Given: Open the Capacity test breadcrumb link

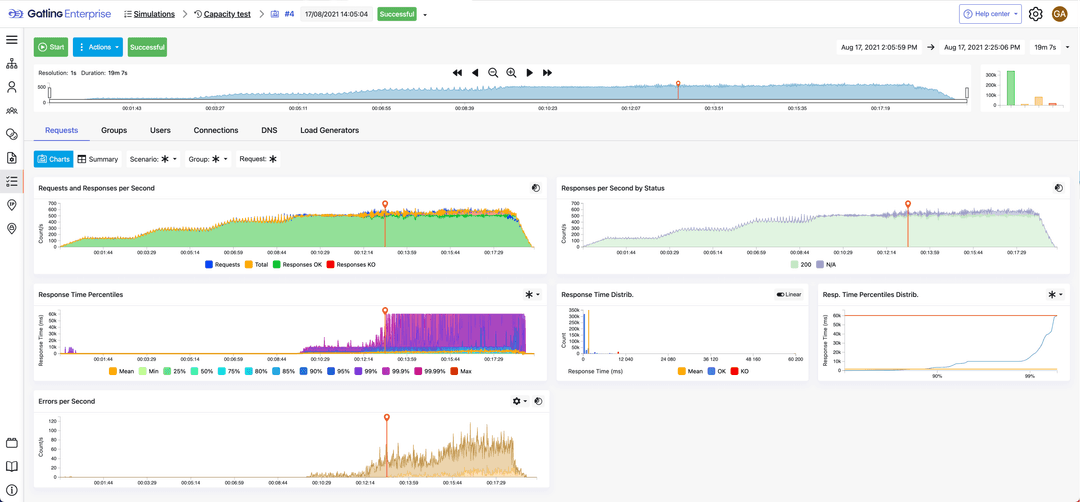Looking at the screenshot, I should click(x=226, y=14).
